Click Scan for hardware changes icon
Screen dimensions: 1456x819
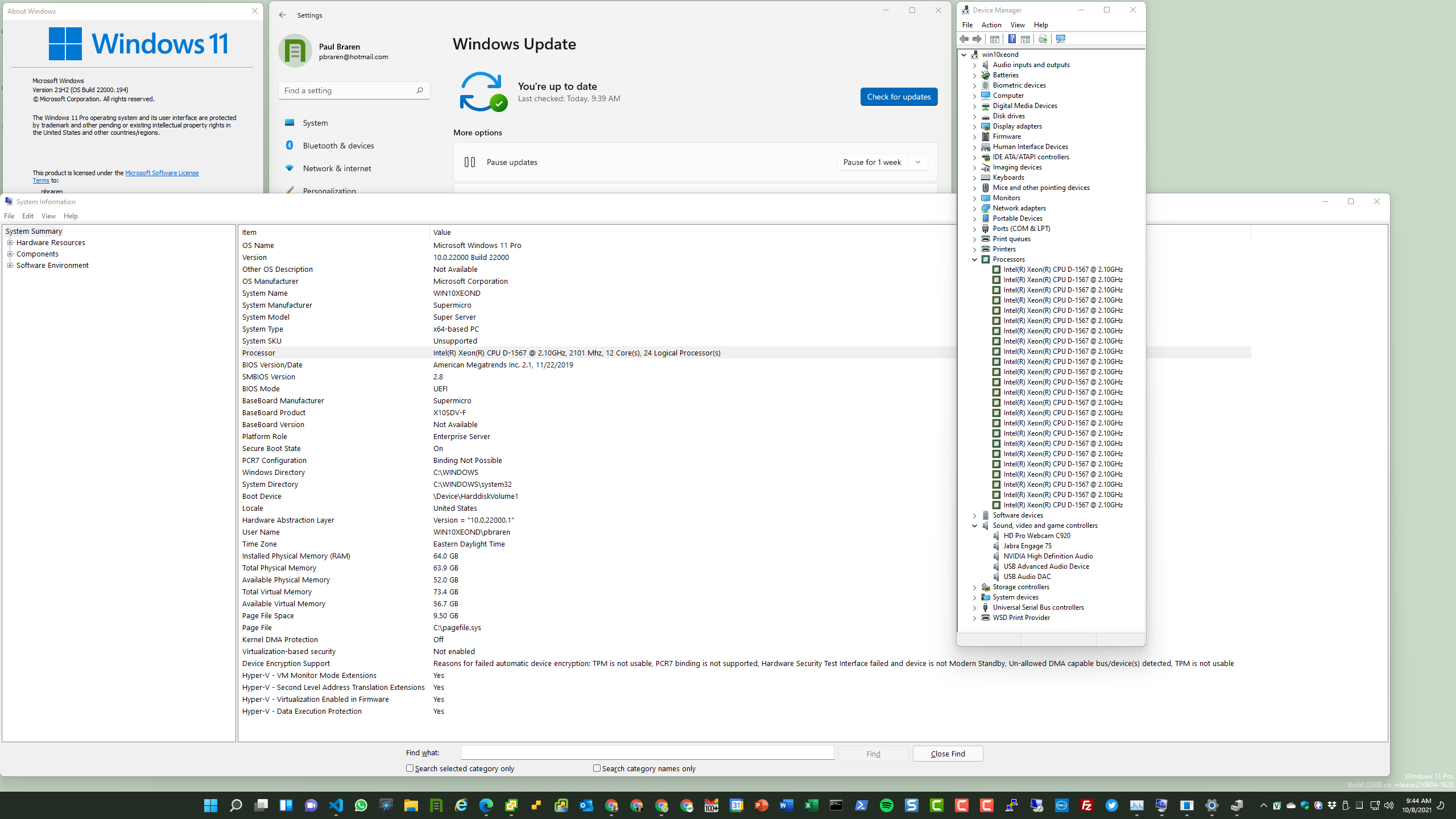pyautogui.click(x=1061, y=39)
